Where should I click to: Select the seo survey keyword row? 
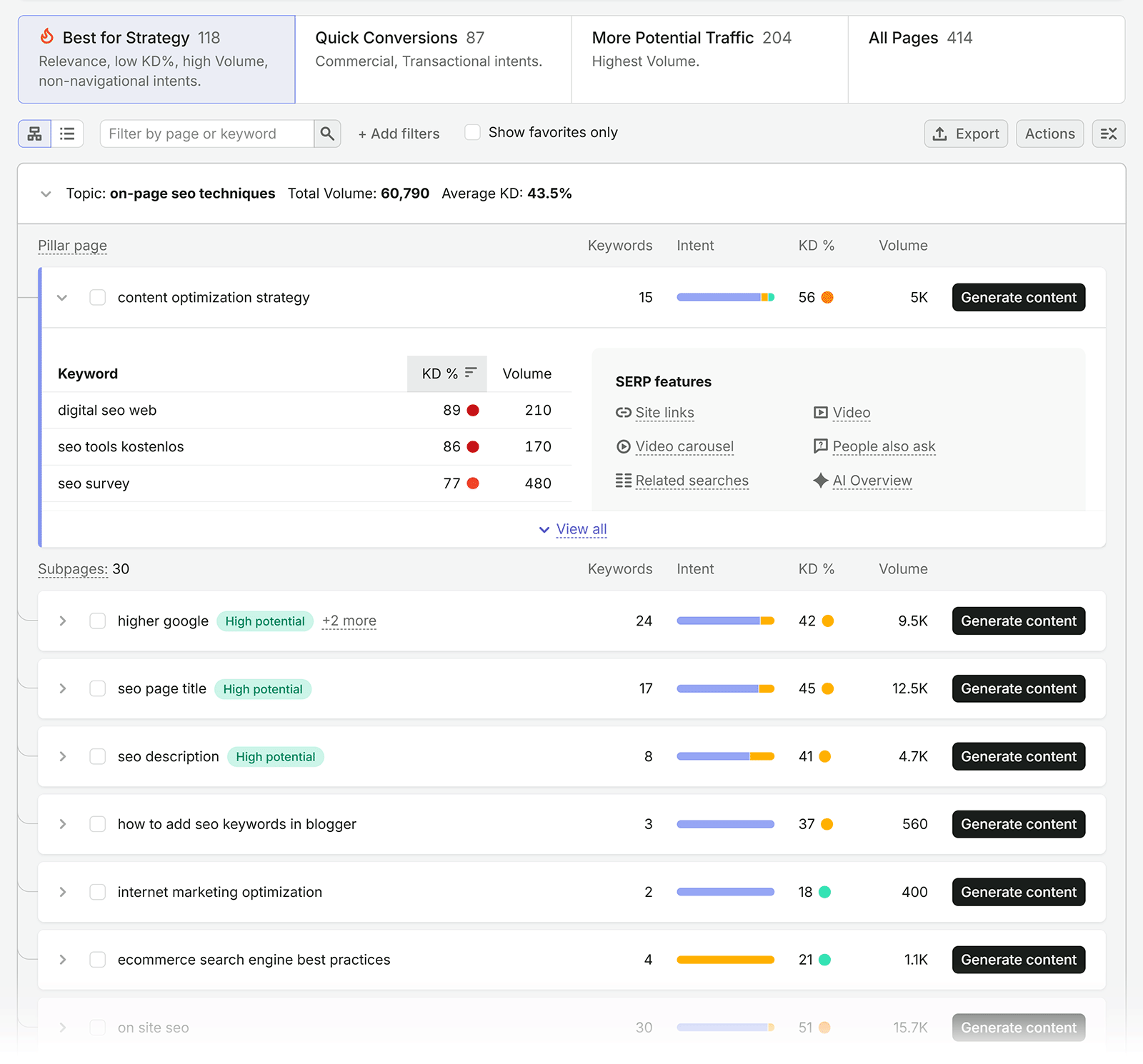pyautogui.click(x=306, y=483)
